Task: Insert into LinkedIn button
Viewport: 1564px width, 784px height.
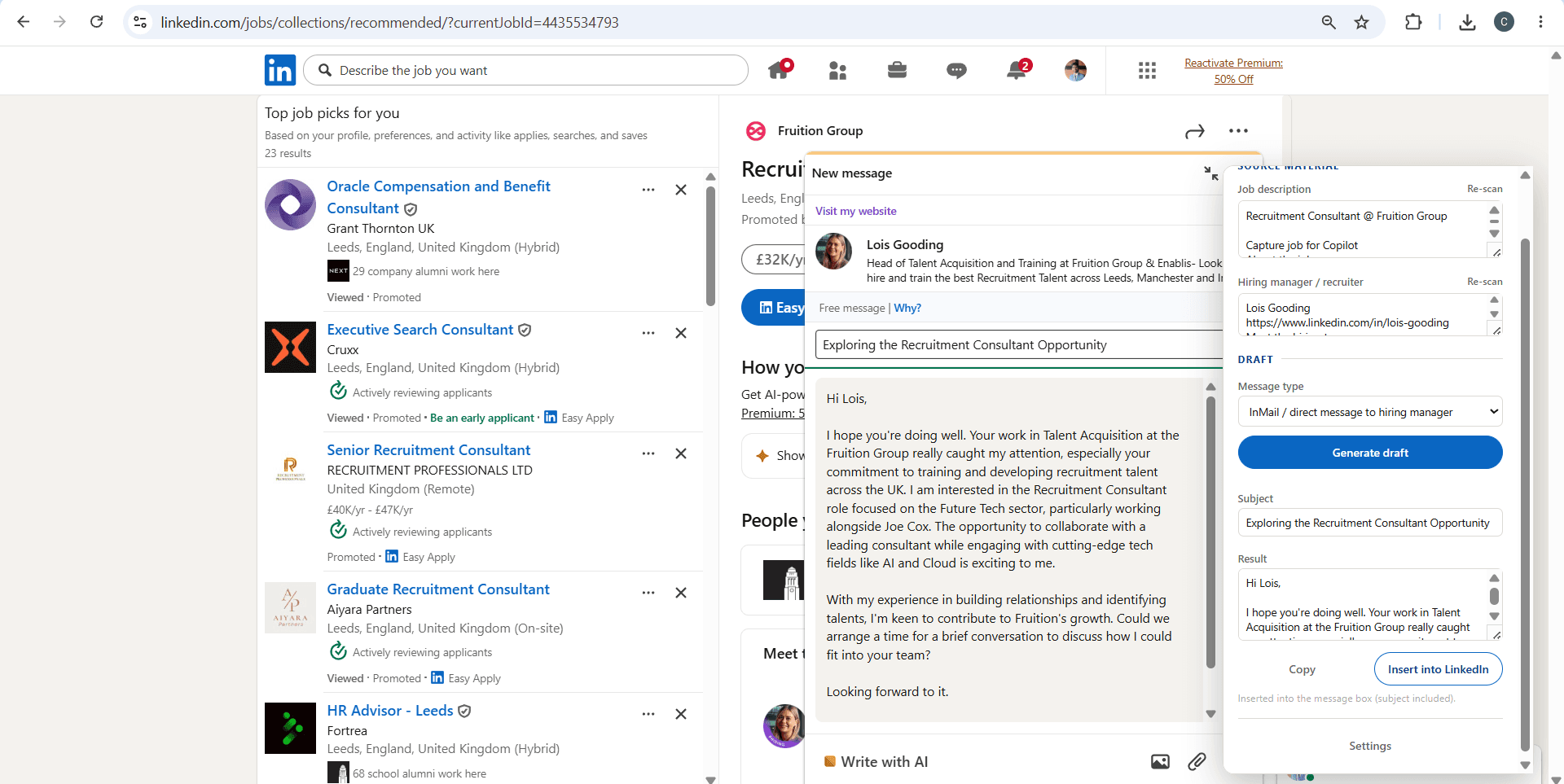Action: click(x=1438, y=669)
